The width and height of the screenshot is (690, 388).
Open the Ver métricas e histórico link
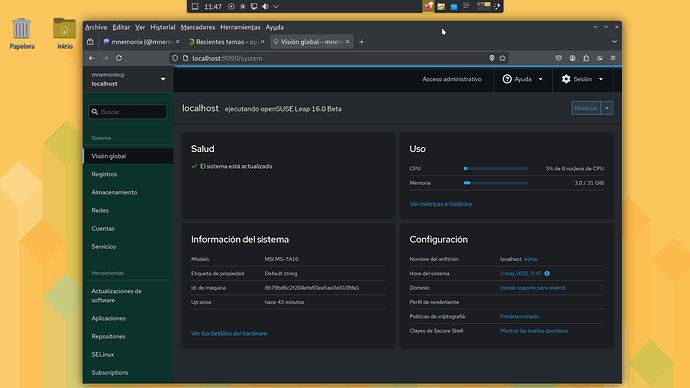tap(440, 204)
